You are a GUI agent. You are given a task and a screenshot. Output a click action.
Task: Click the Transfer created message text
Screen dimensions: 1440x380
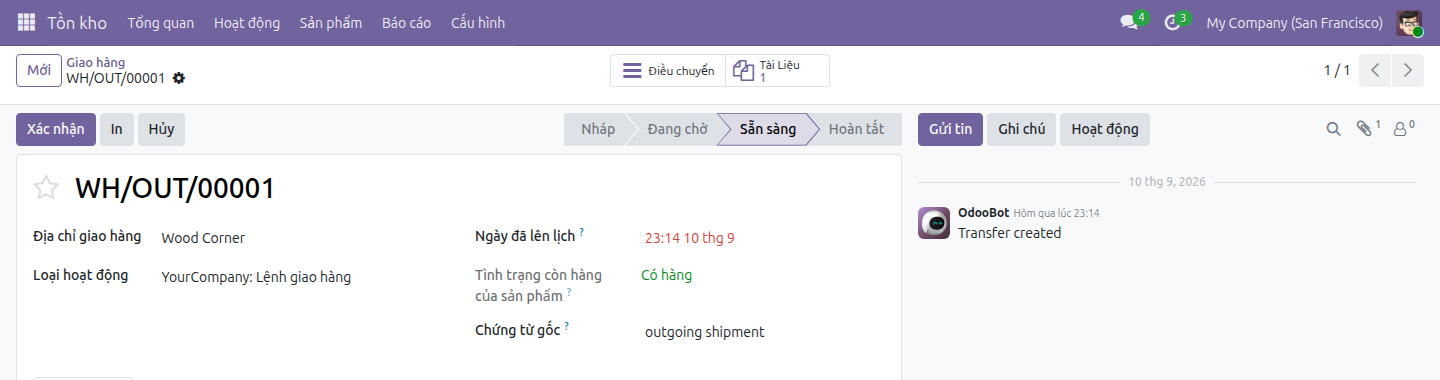pos(1009,233)
